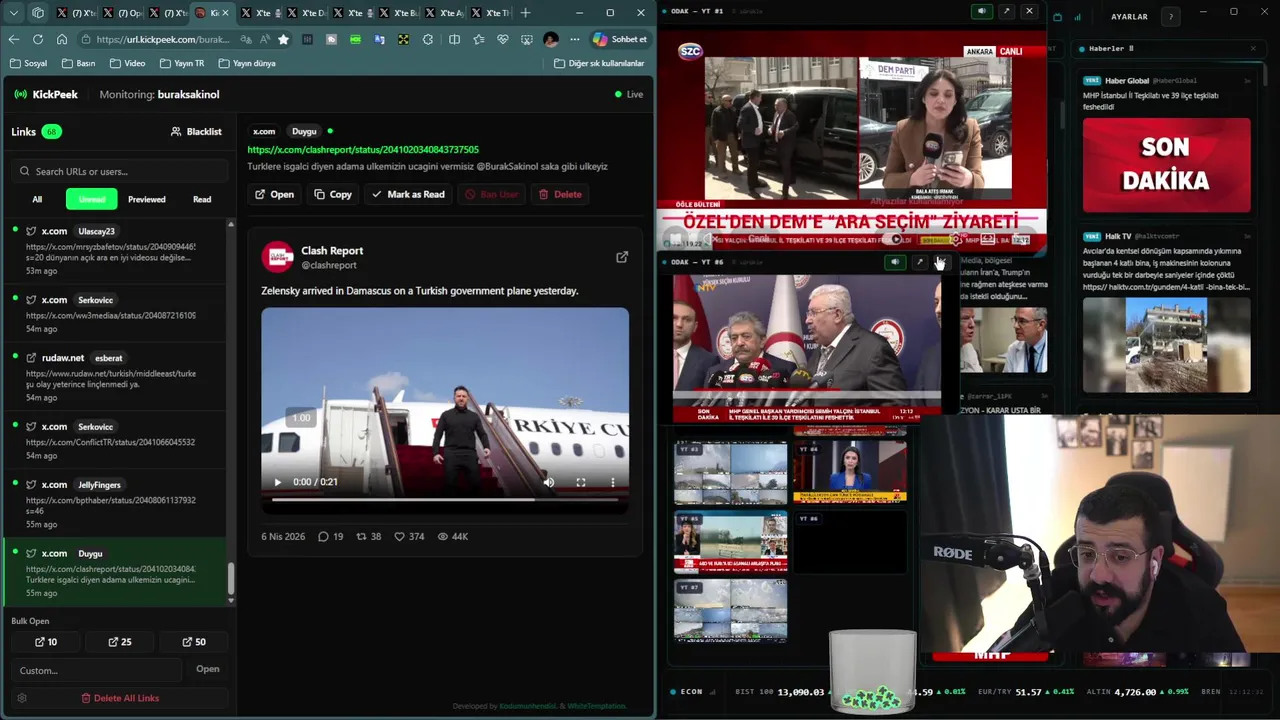Open Clash Report post in external window
The height and width of the screenshot is (720, 1280).
pos(622,257)
